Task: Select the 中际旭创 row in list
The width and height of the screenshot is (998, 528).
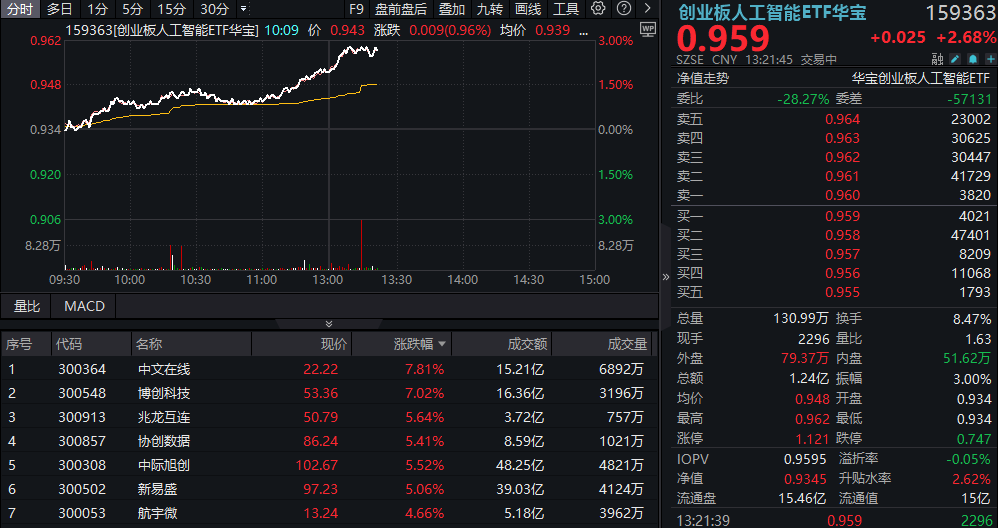Action: (x=163, y=464)
